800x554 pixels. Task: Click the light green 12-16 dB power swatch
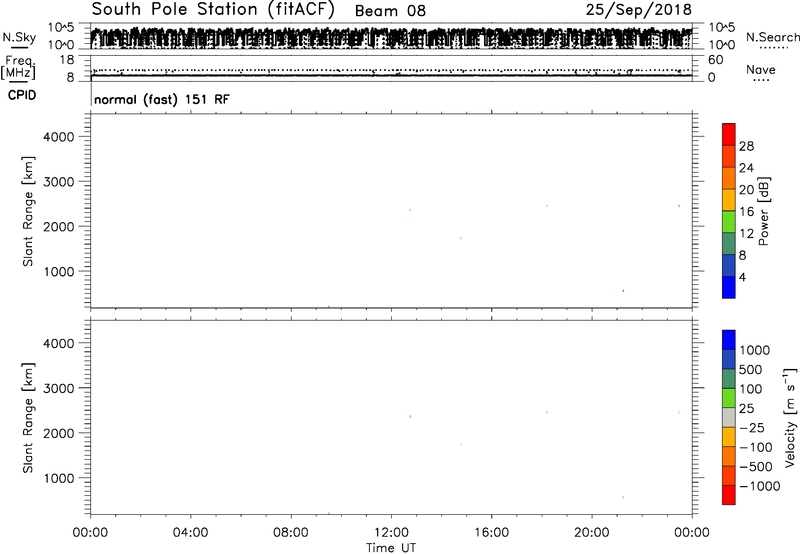[x=729, y=222]
